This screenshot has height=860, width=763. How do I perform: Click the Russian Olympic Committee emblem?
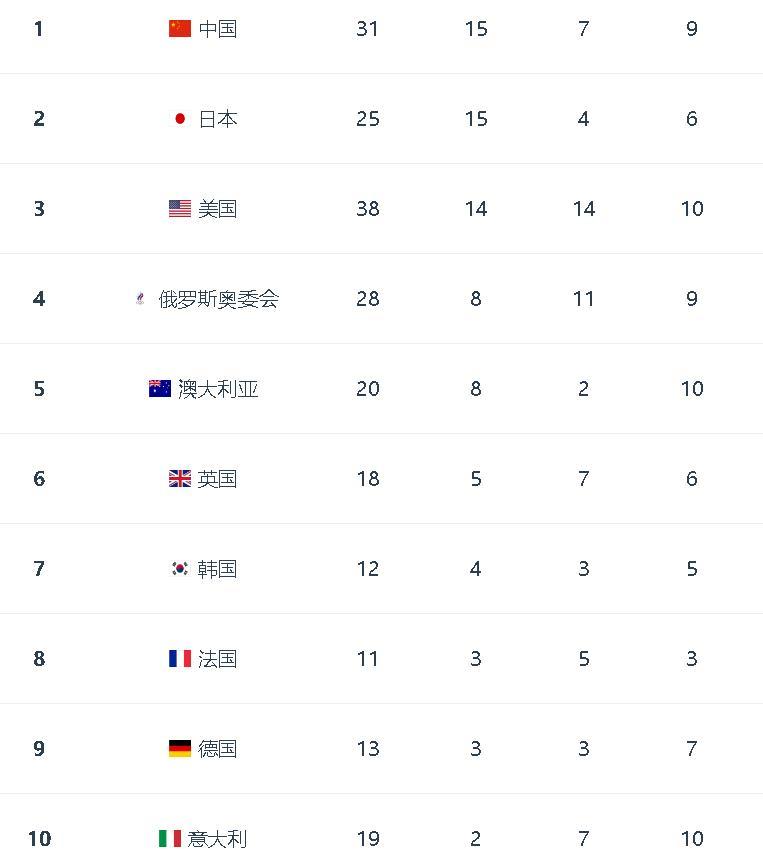click(x=140, y=298)
